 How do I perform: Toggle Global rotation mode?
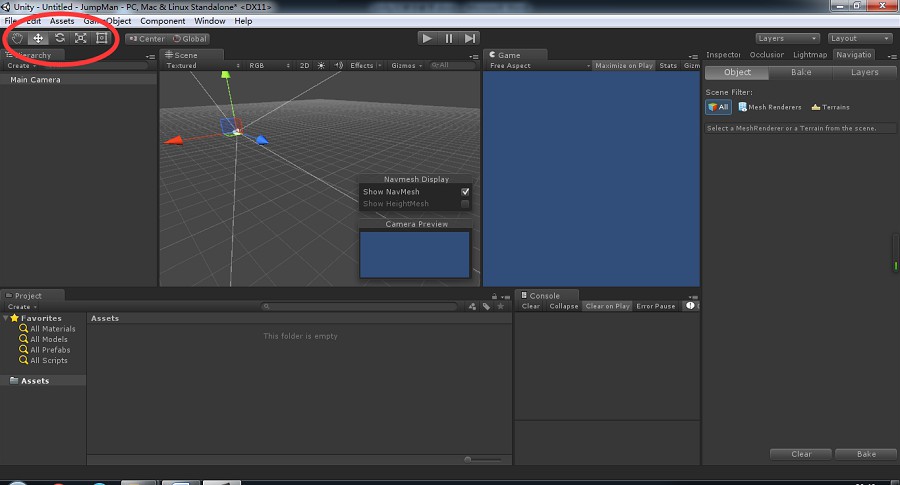pyautogui.click(x=190, y=39)
